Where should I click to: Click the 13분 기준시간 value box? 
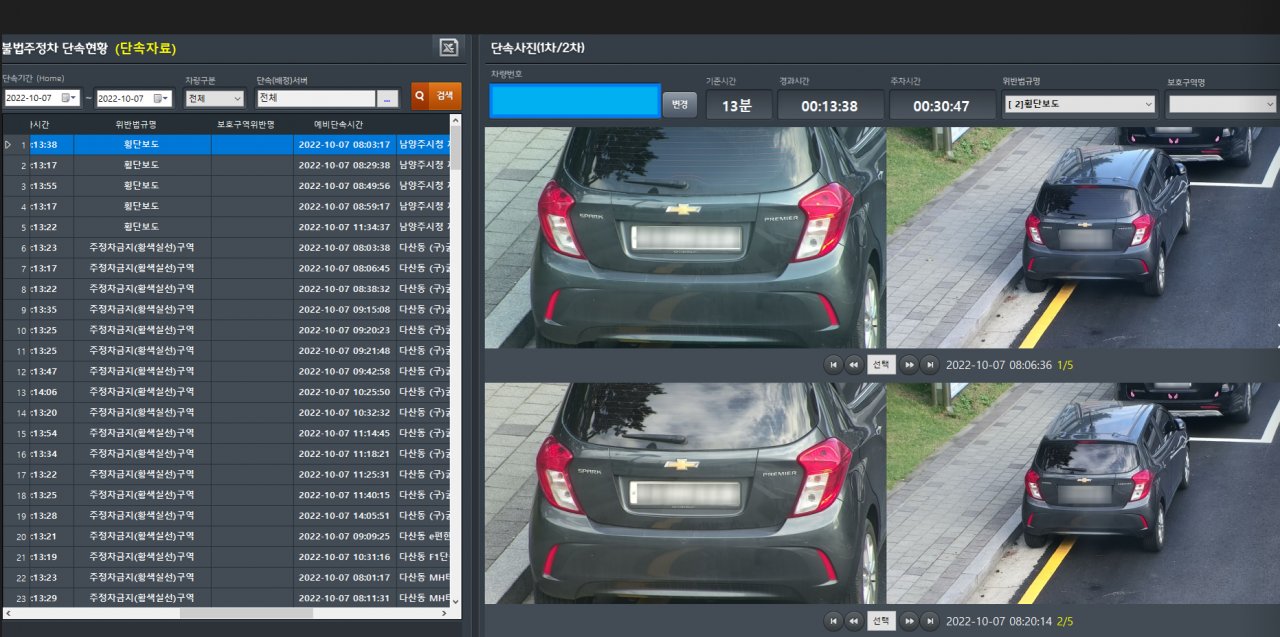tap(739, 105)
